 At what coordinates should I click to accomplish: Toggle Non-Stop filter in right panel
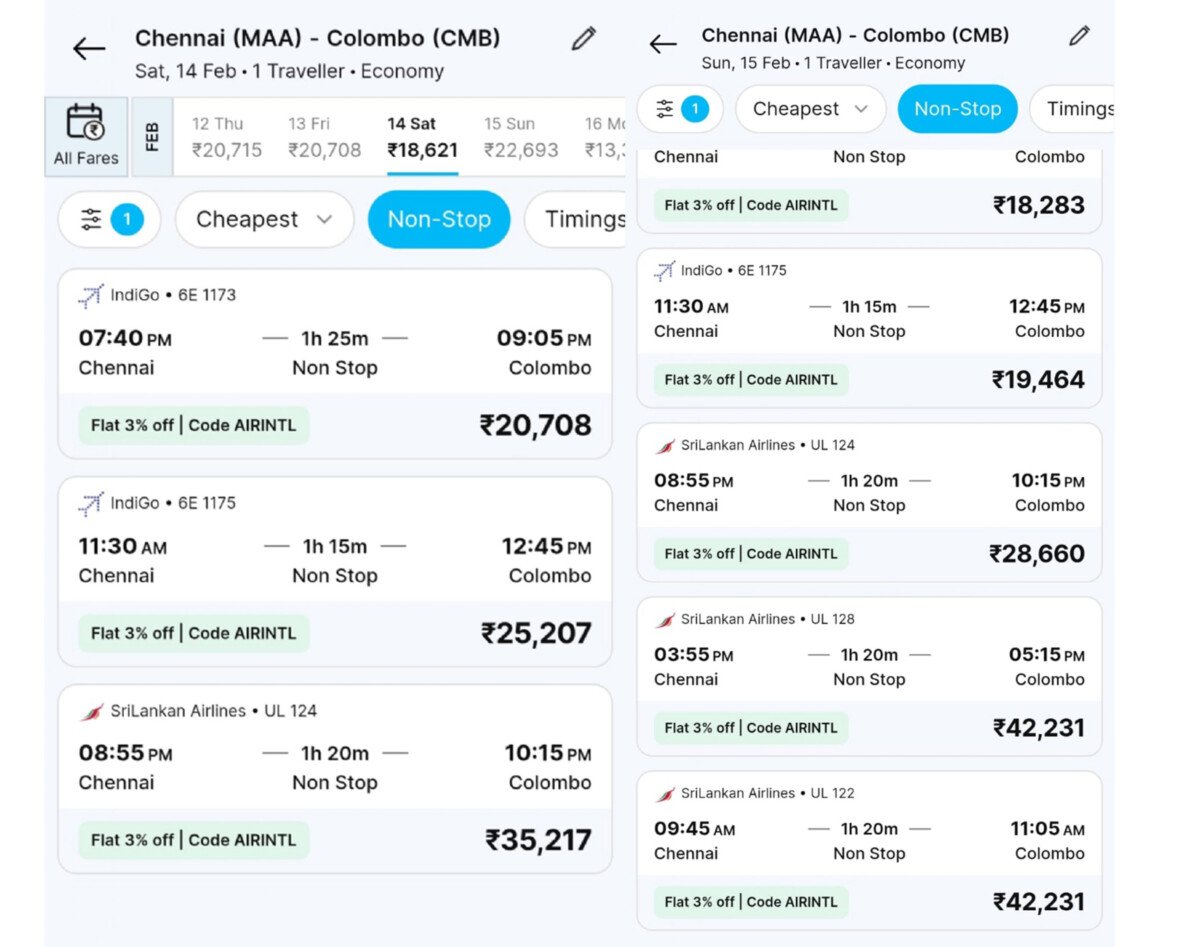[x=957, y=109]
